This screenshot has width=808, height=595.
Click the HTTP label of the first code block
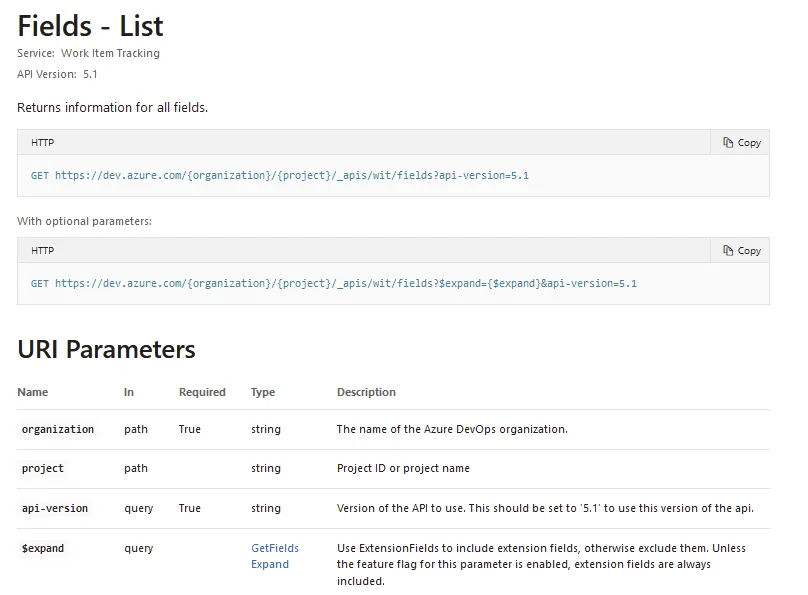point(42,143)
